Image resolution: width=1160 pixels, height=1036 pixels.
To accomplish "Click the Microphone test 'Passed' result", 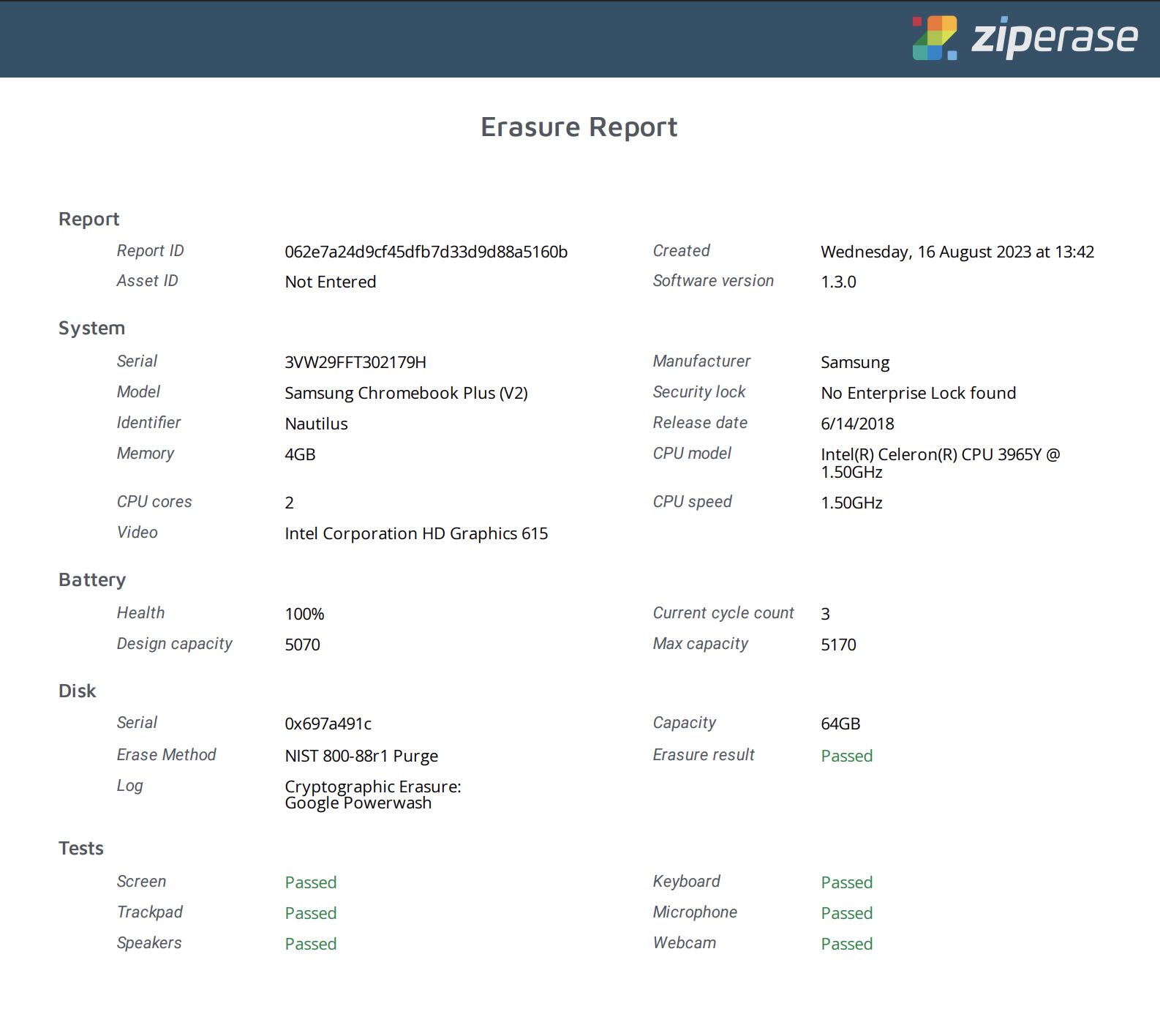I will click(x=846, y=913).
